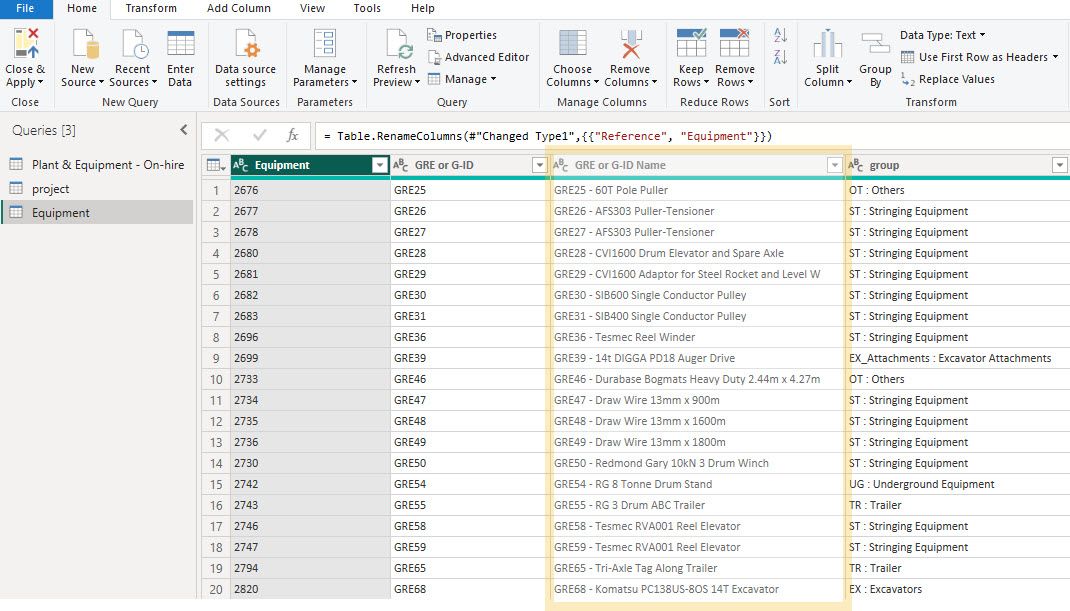
Task: Click the Remove Rows icon
Action: tap(734, 42)
